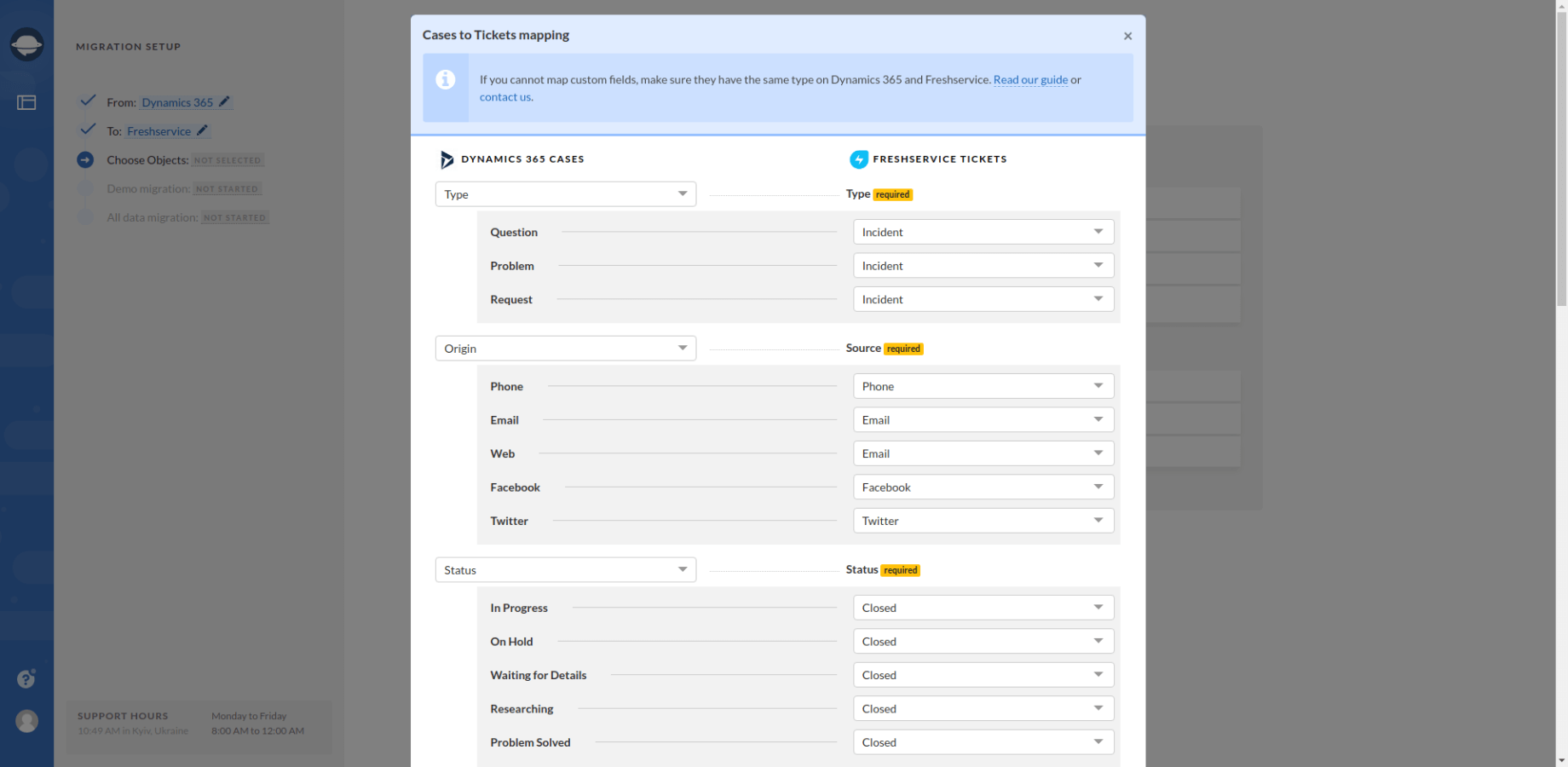1568x767 pixels.
Task: Change the Problem Solved status mapping
Action: click(x=983, y=742)
